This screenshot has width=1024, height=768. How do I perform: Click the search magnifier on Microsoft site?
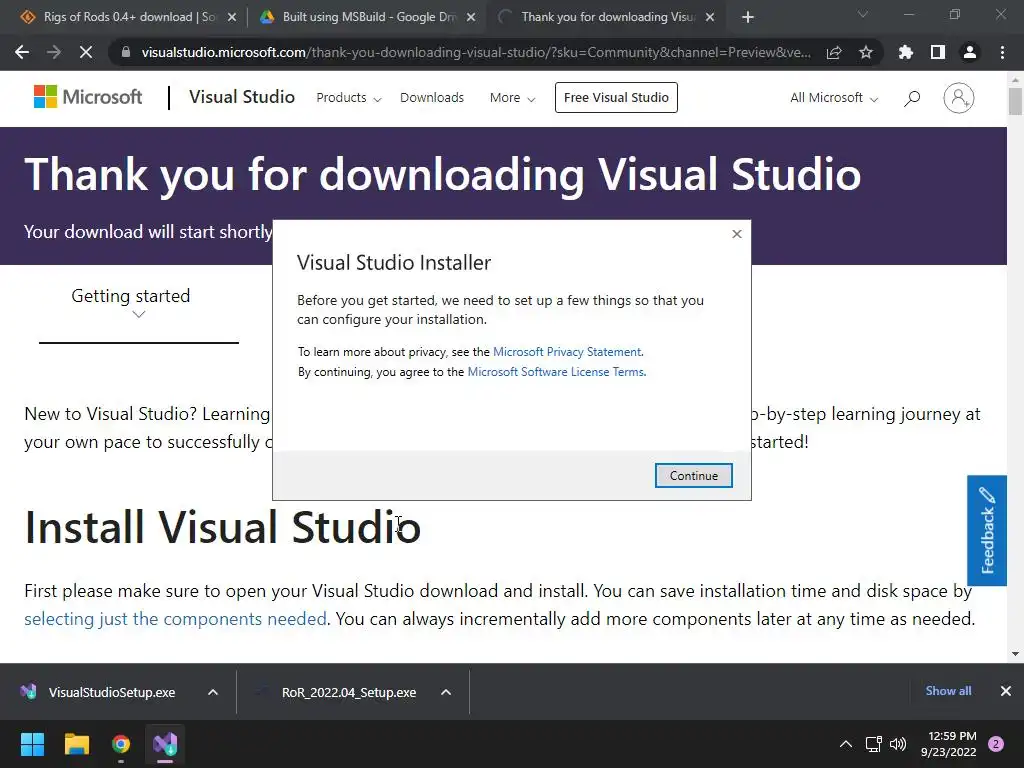[912, 98]
